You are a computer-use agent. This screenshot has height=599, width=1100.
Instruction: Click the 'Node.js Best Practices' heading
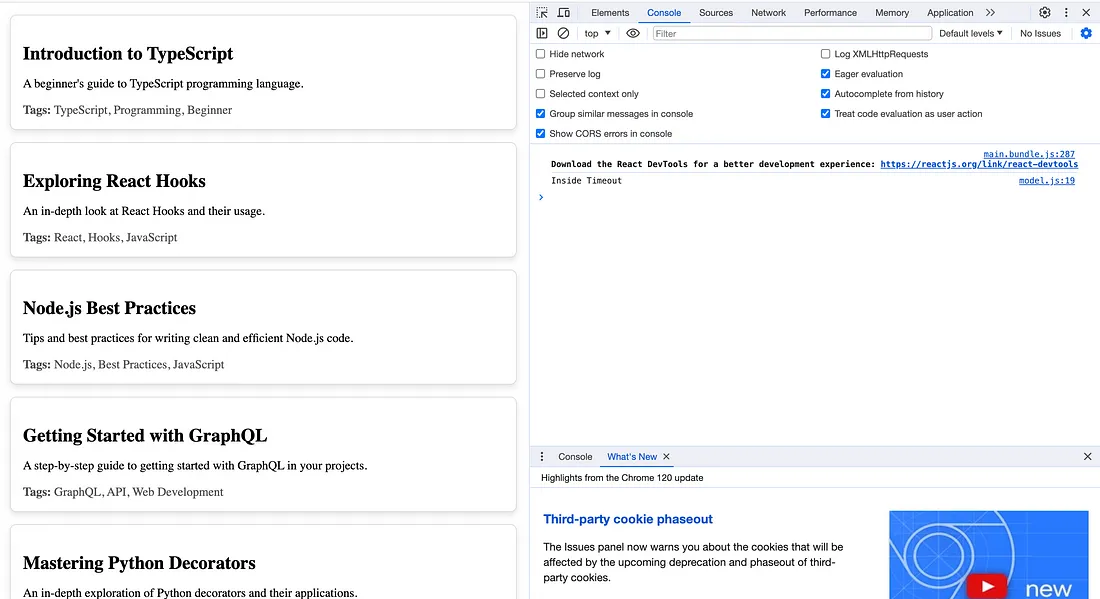pyautogui.click(x=109, y=308)
